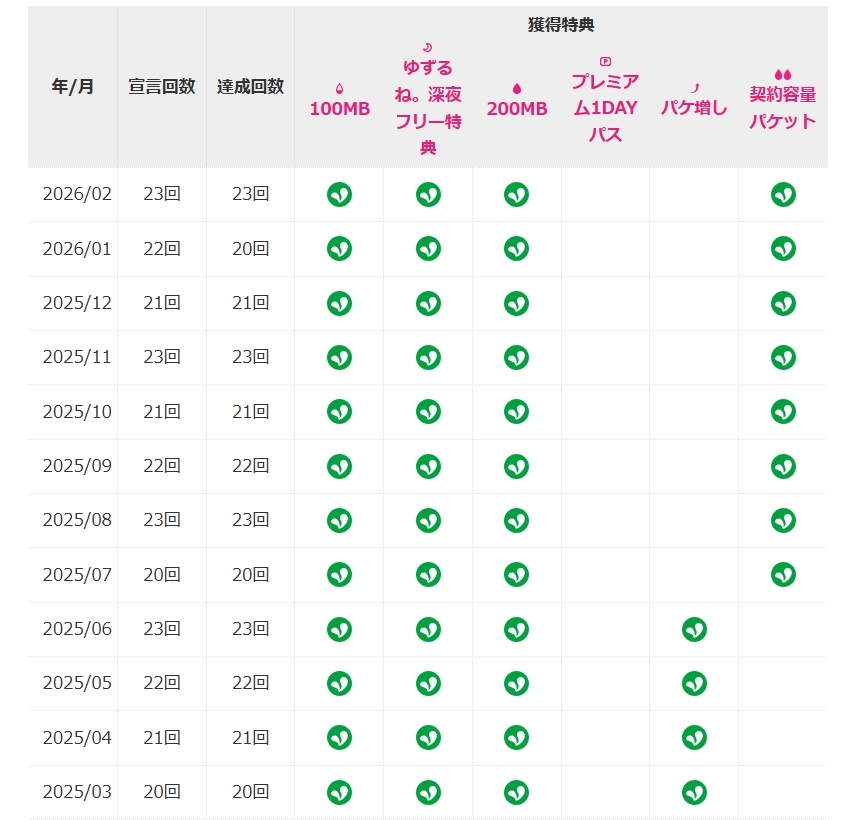
Task: Click the small icon above パケ増し
Action: [x=694, y=88]
